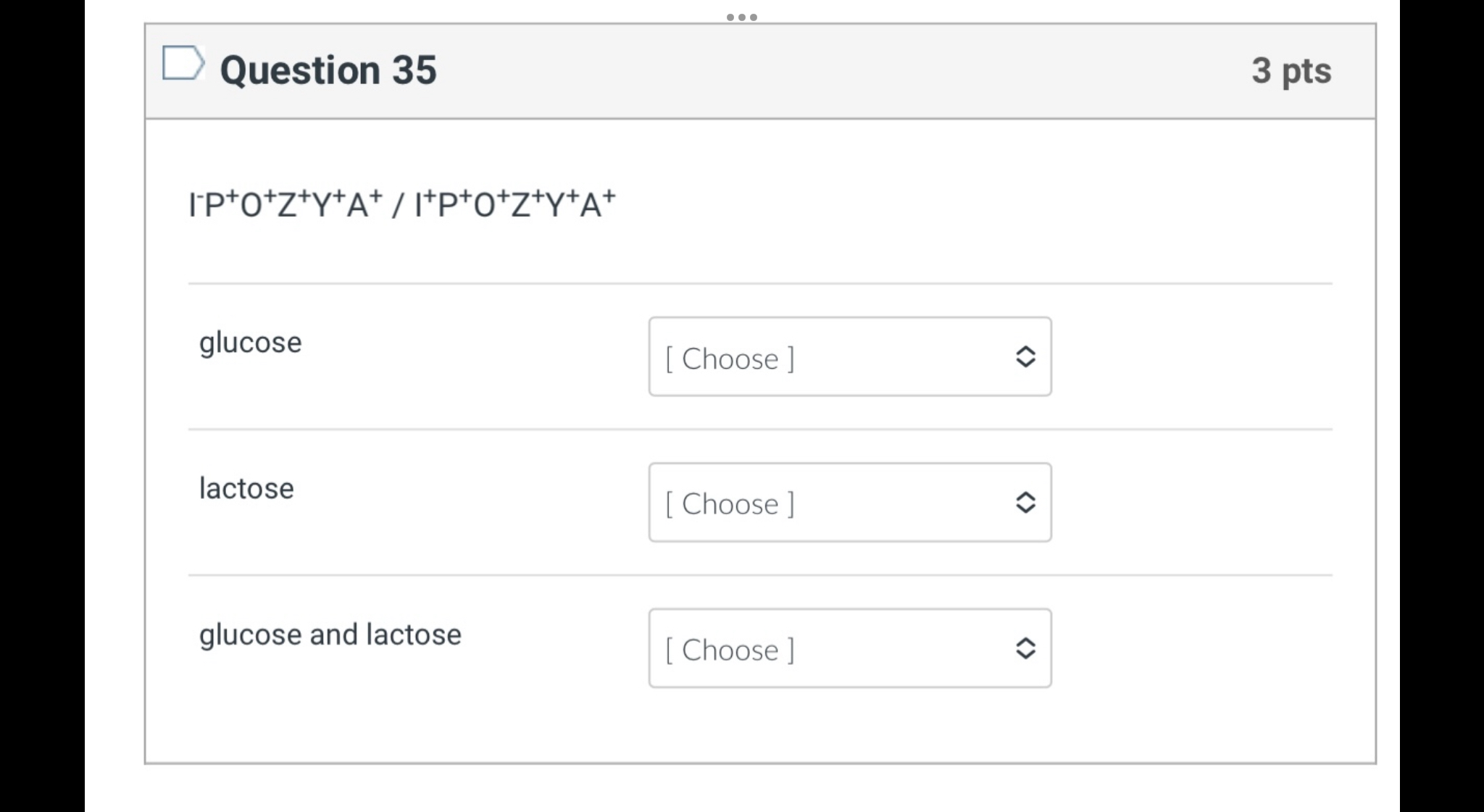Viewport: 1484px width, 812px height.
Task: Open the [ Choose ] dropdown for lactose
Action: 849,503
